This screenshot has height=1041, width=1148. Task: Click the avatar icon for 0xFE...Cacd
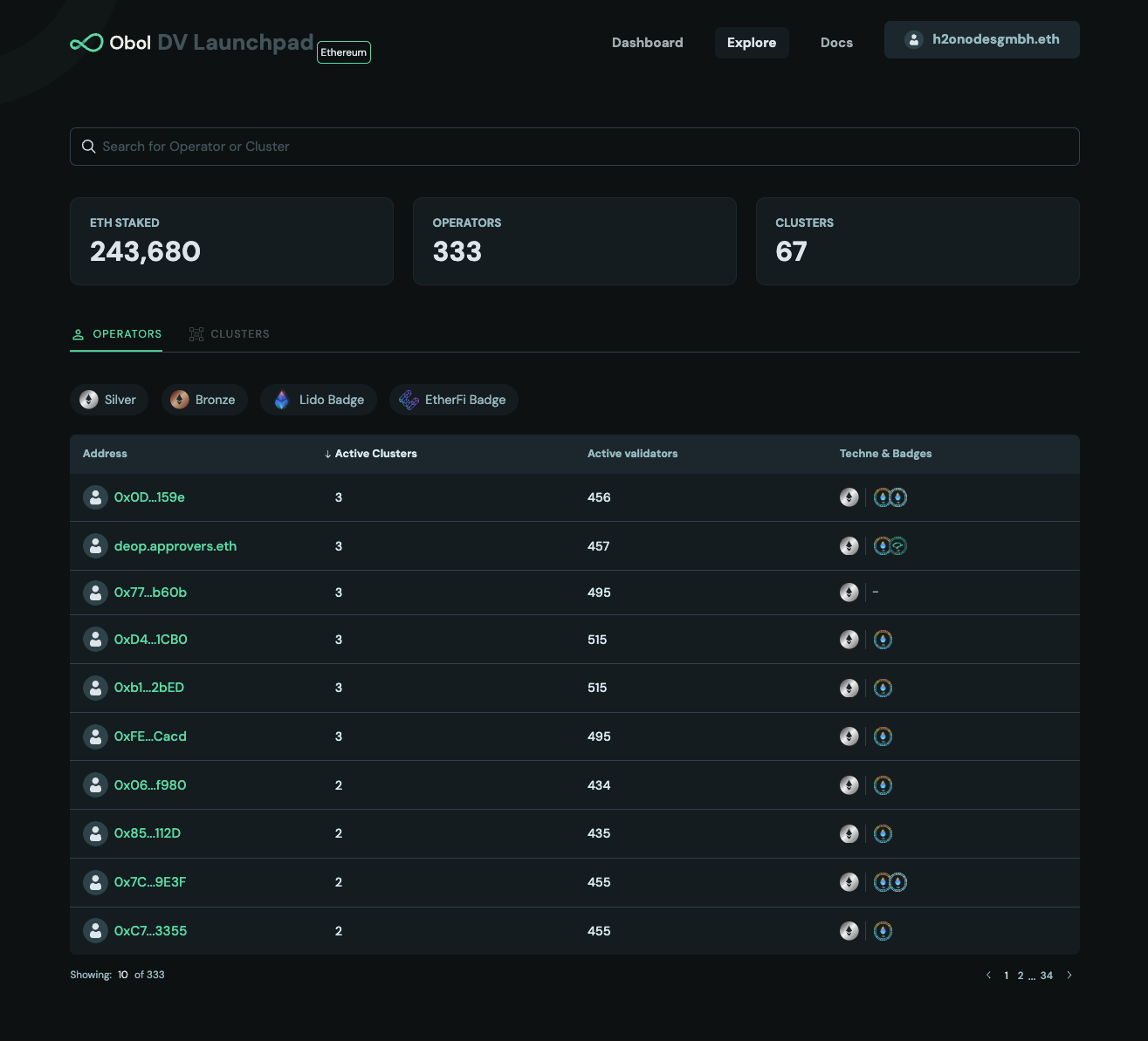tap(95, 736)
